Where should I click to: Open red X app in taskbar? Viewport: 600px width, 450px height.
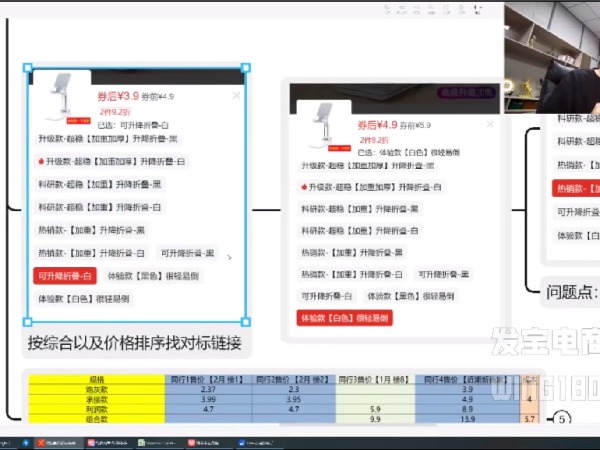tap(57, 443)
